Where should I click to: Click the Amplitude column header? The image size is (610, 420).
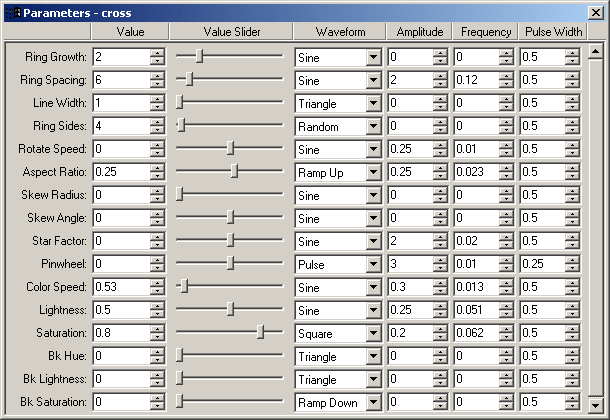419,32
